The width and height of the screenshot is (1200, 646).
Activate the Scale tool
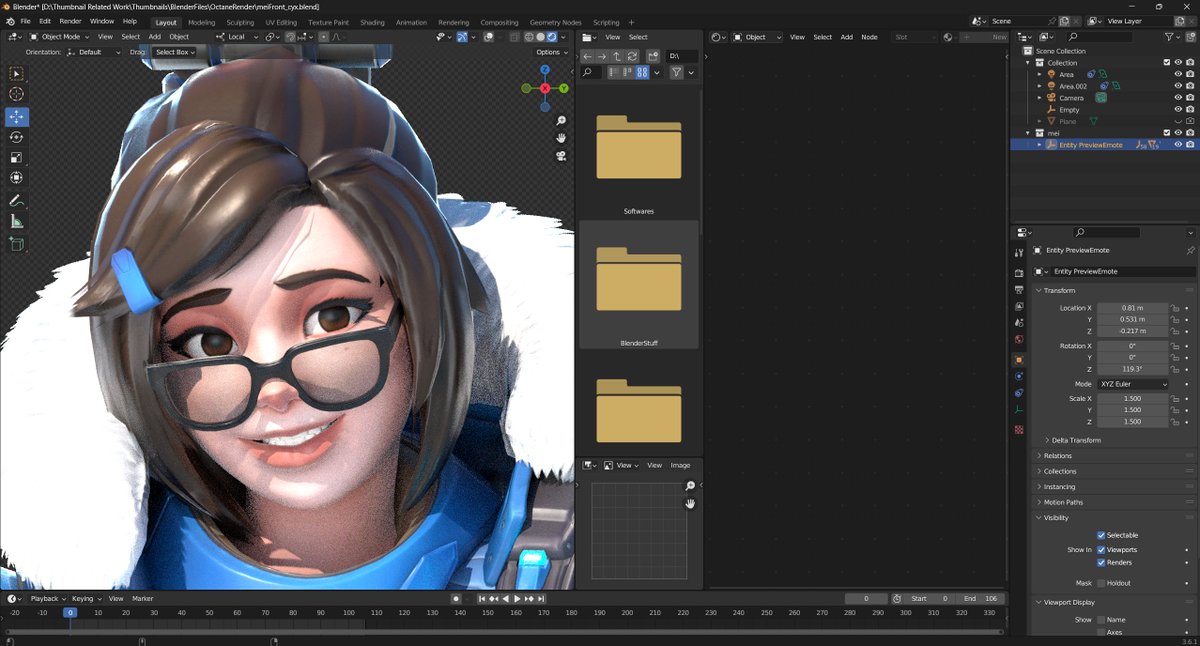tap(17, 158)
